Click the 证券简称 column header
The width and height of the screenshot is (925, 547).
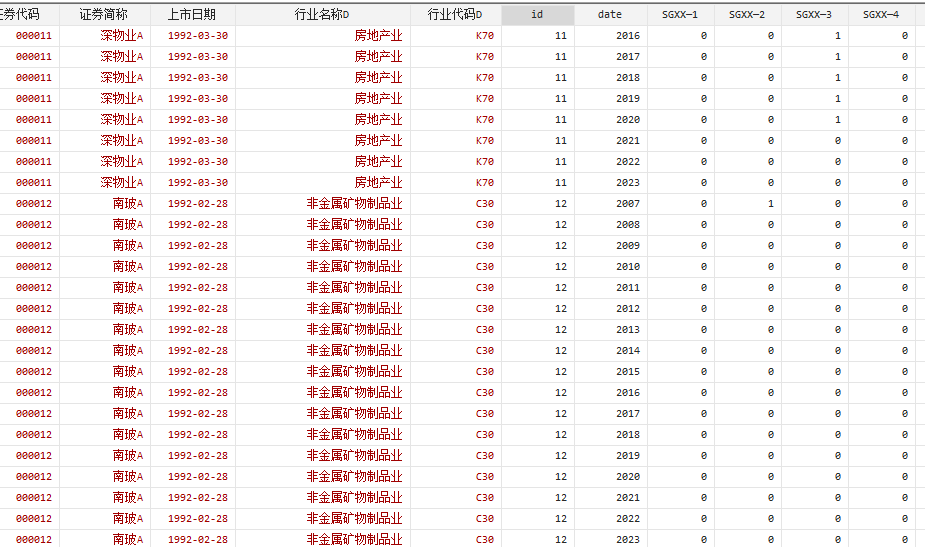104,15
